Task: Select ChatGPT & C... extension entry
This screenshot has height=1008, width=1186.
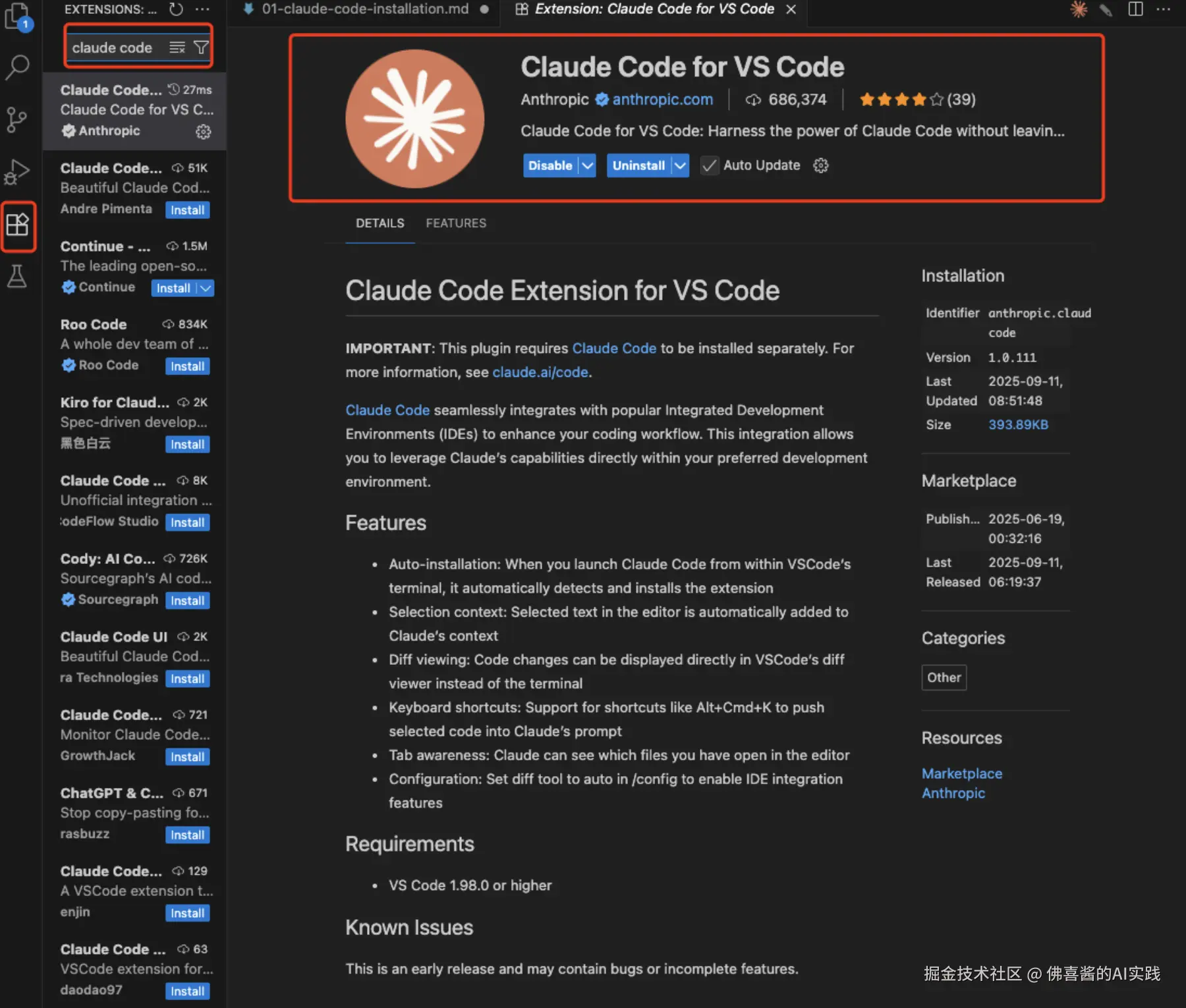Action: click(134, 814)
